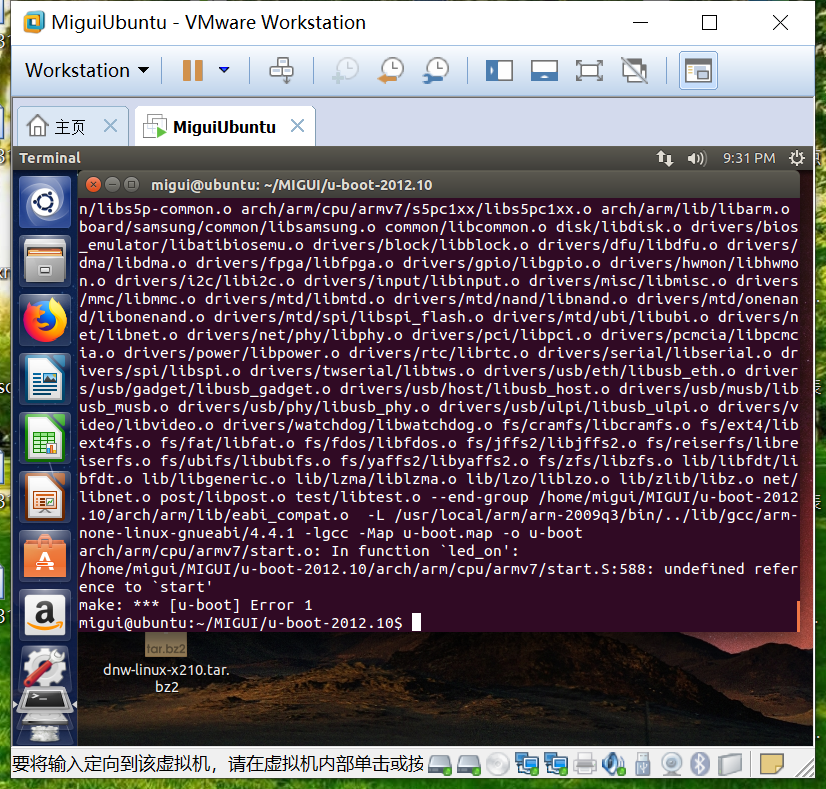Click the terminal title migui@ubuntu
The width and height of the screenshot is (826, 789).
click(x=291, y=185)
